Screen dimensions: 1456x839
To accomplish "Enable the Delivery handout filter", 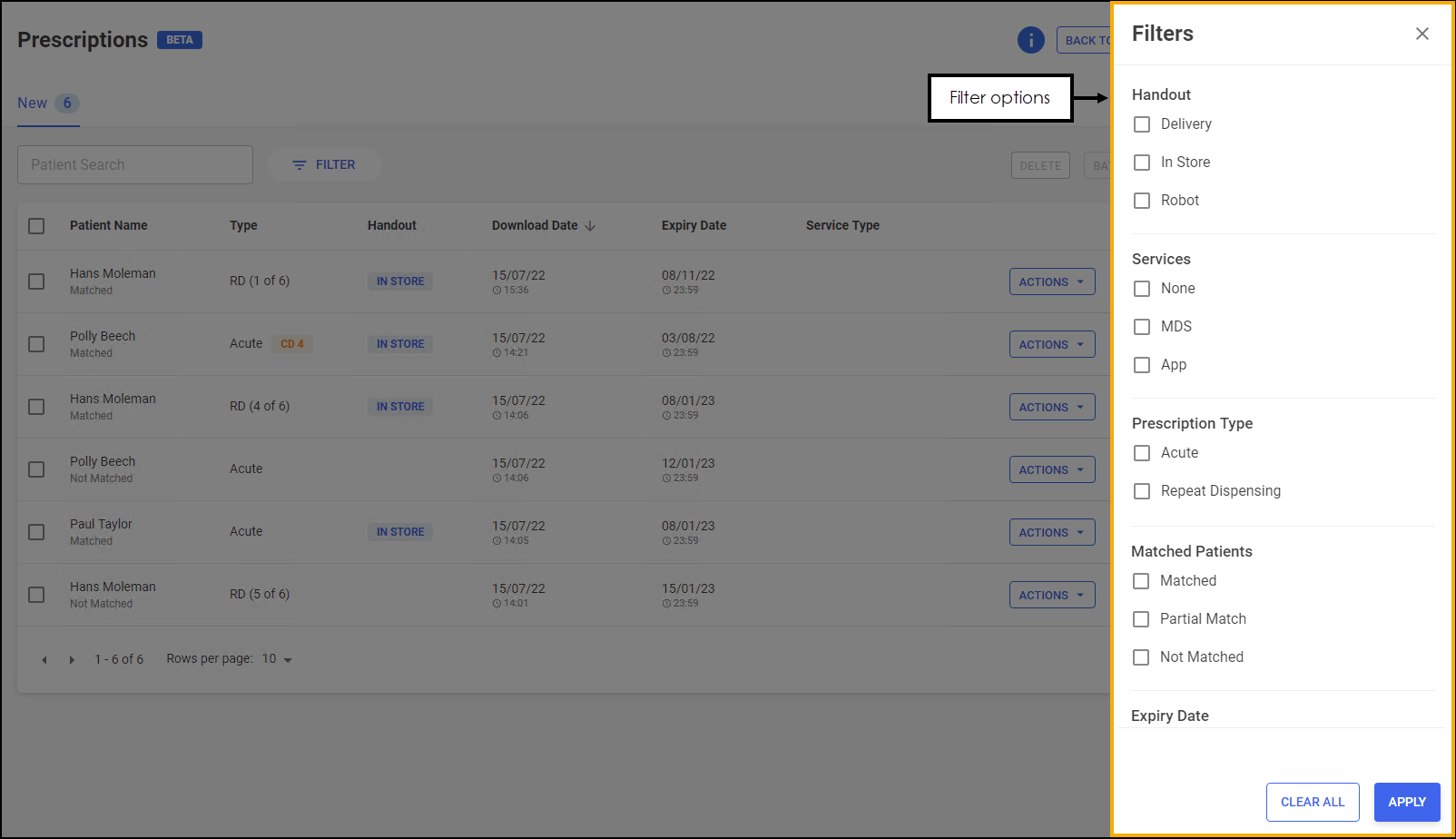I will [x=1142, y=124].
